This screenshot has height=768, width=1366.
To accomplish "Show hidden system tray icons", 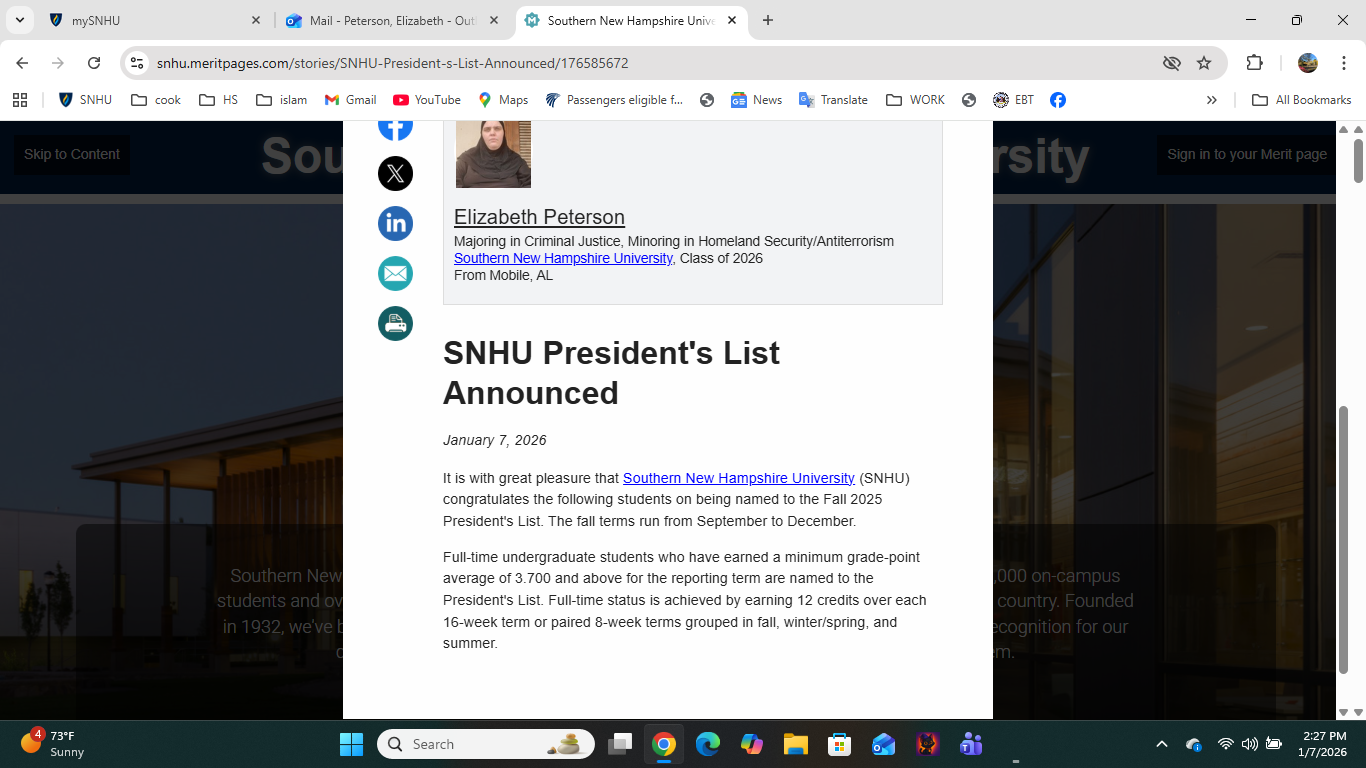I will point(1161,744).
